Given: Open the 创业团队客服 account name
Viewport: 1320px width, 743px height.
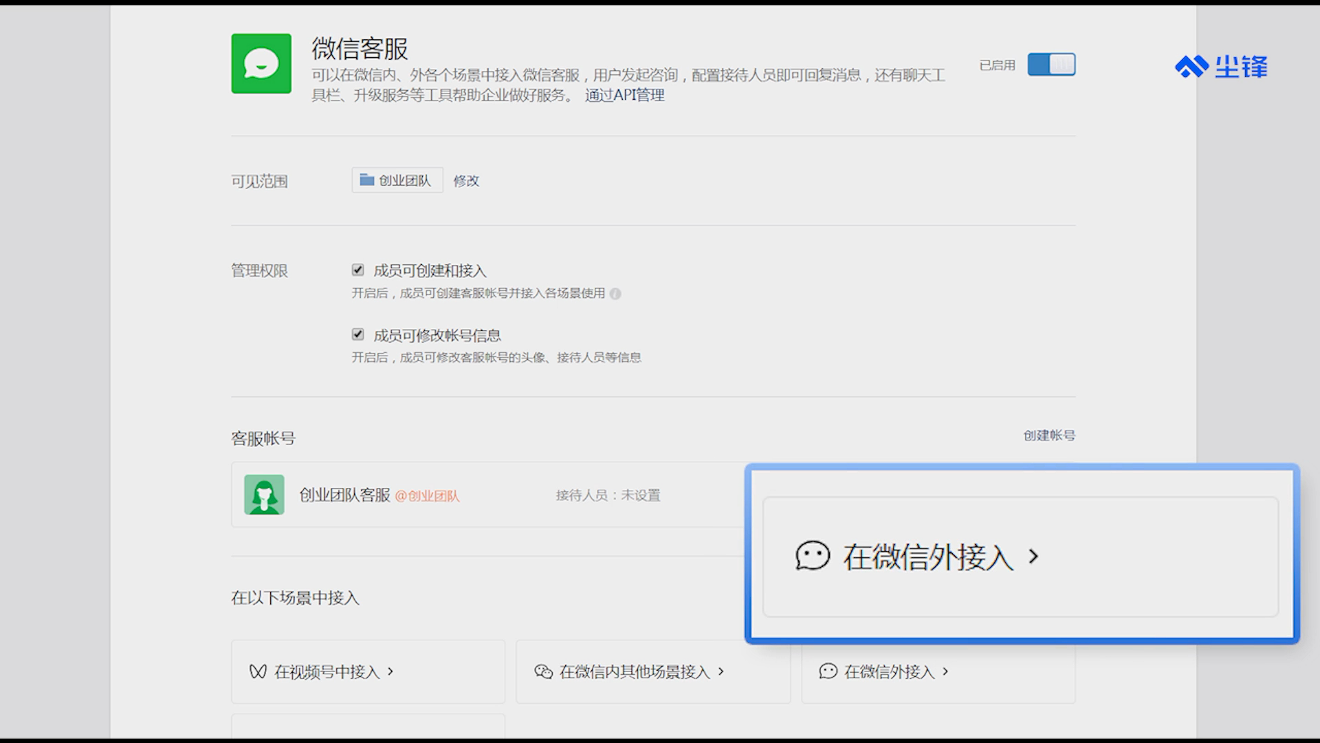Looking at the screenshot, I should coord(345,495).
